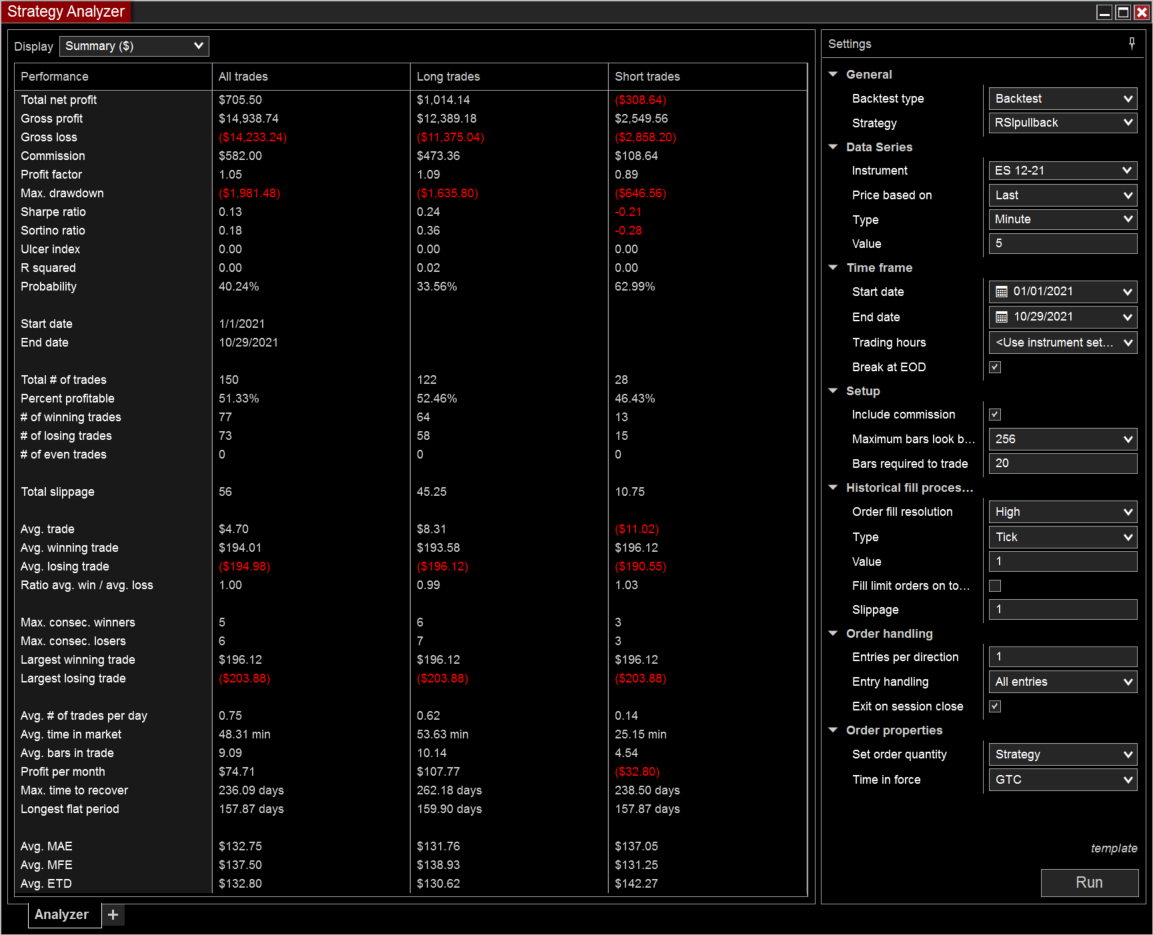The image size is (1153, 935).
Task: Select the Long trades column header
Action: coord(509,76)
